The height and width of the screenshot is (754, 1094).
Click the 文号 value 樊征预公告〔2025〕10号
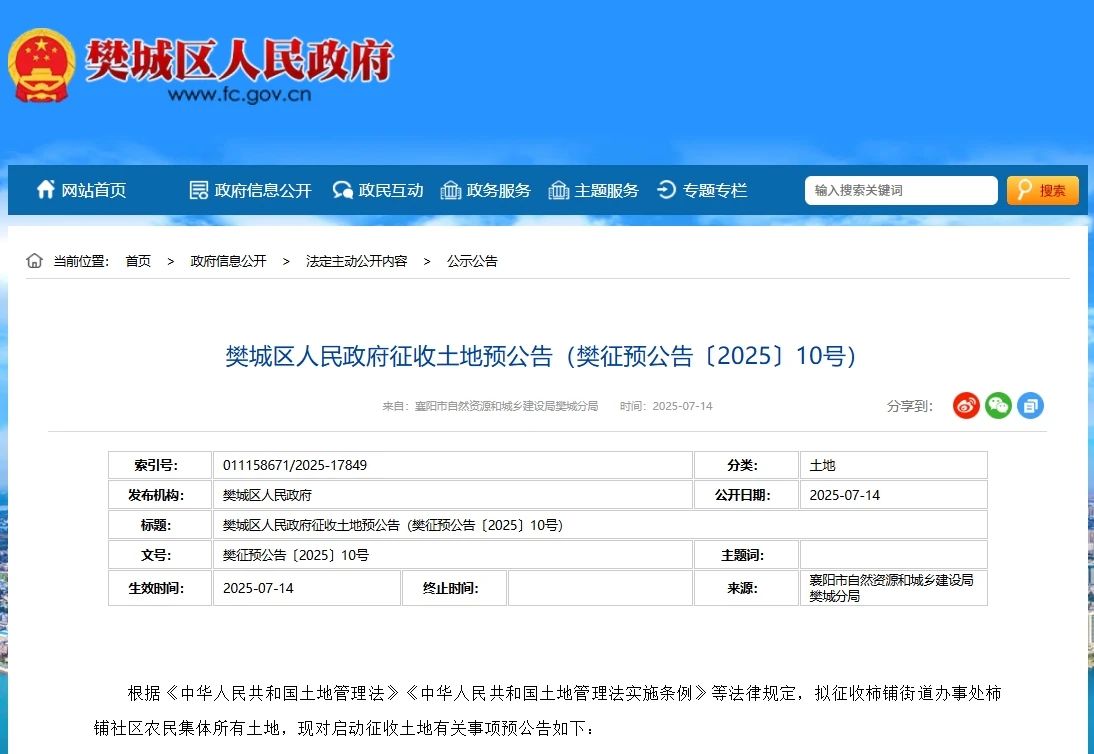point(296,555)
